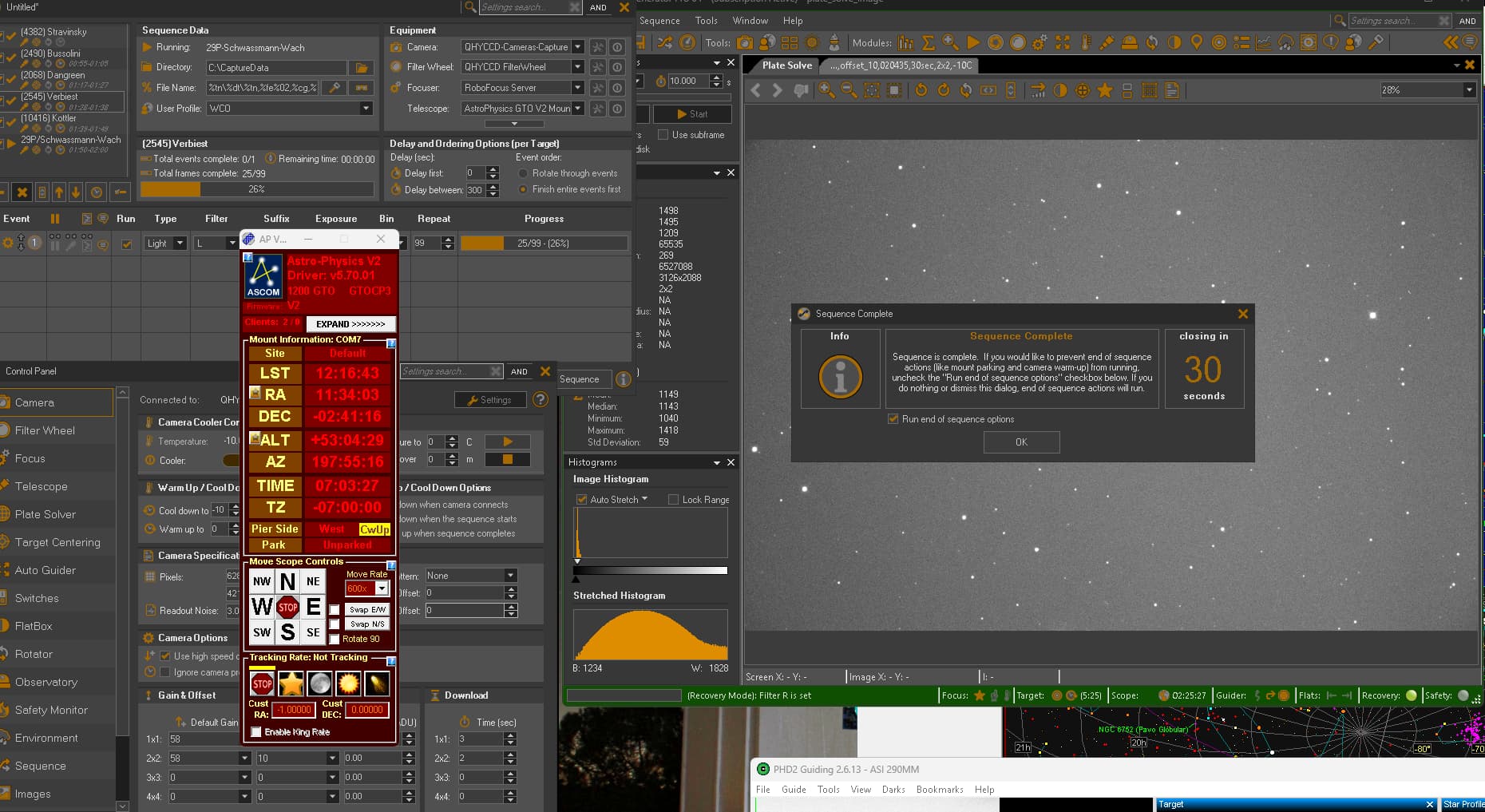Click zoom out magnifier in image toolbar
The image size is (1485, 812).
point(849,91)
